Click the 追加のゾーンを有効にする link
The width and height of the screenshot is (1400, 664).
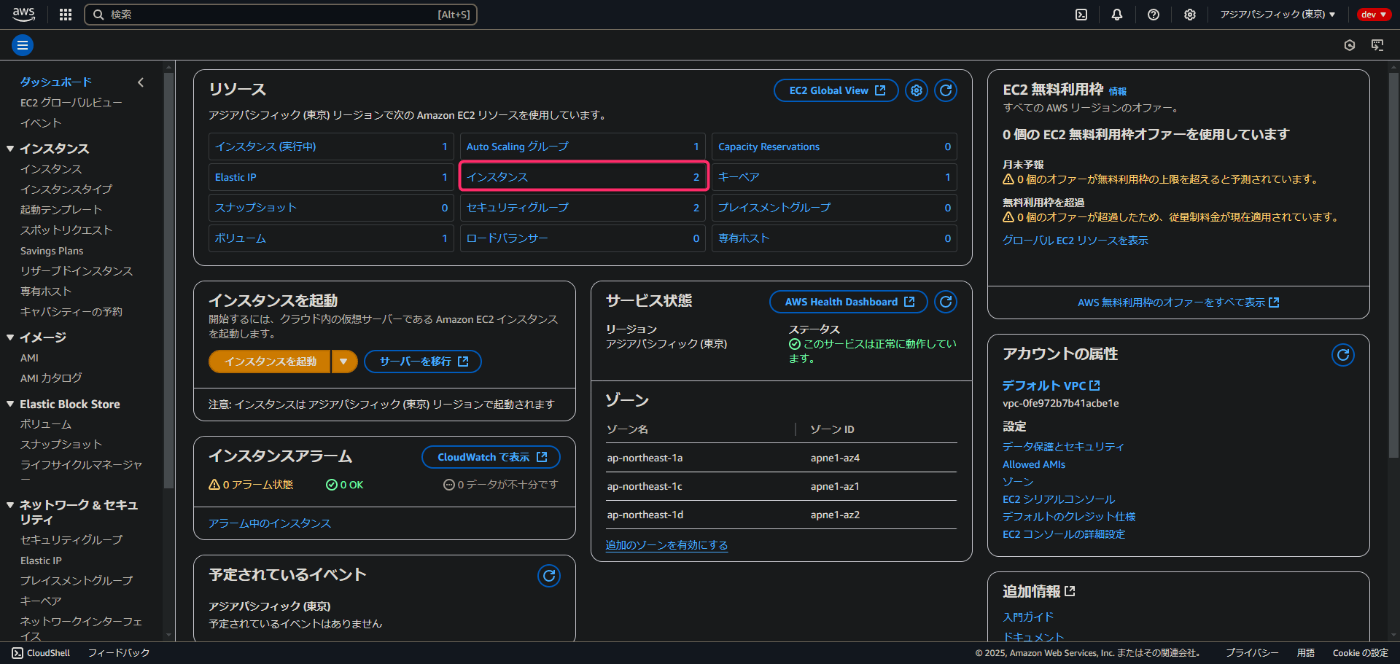(667, 545)
